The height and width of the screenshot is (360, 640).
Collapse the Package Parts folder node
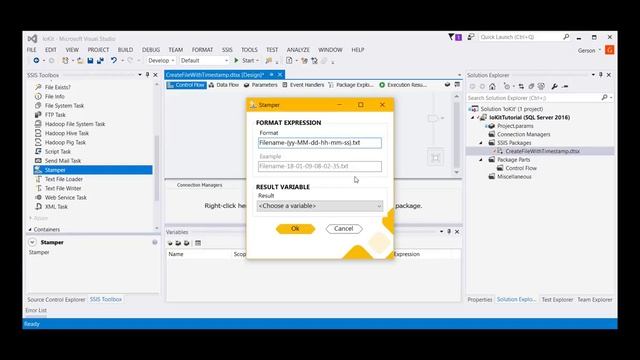(x=481, y=160)
